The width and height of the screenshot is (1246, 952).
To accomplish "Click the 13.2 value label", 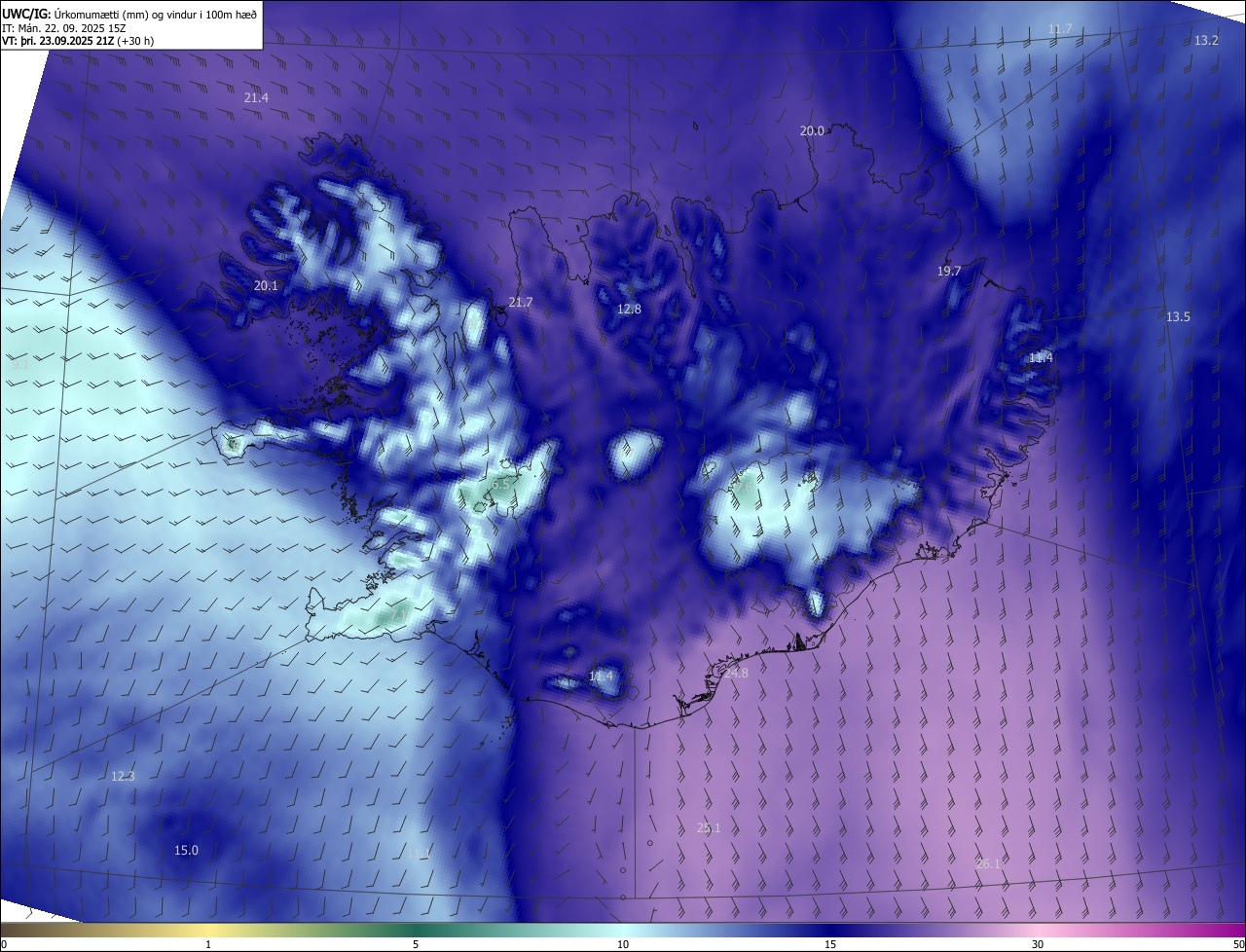I will (1206, 41).
